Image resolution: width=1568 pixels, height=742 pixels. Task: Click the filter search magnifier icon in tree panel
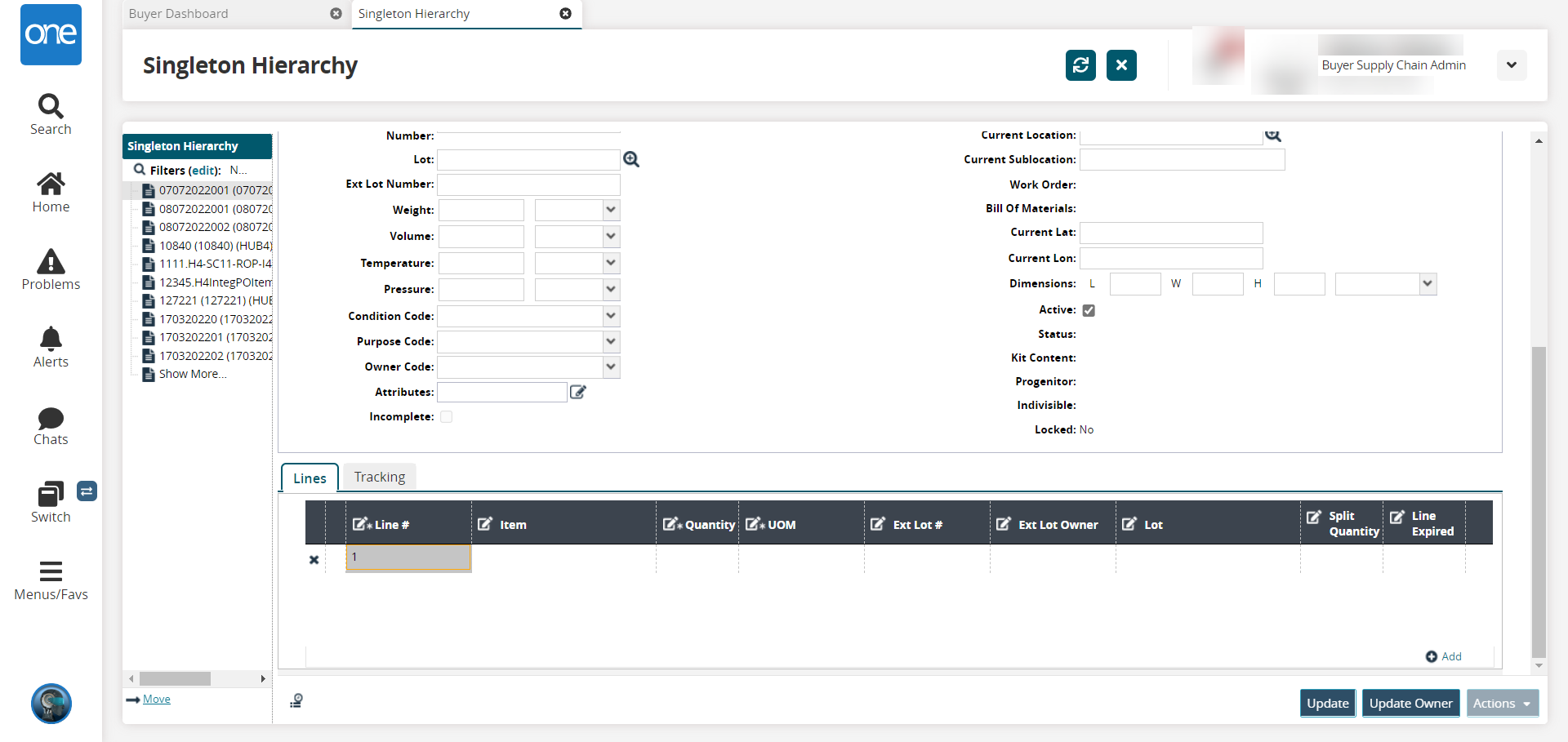pos(140,170)
